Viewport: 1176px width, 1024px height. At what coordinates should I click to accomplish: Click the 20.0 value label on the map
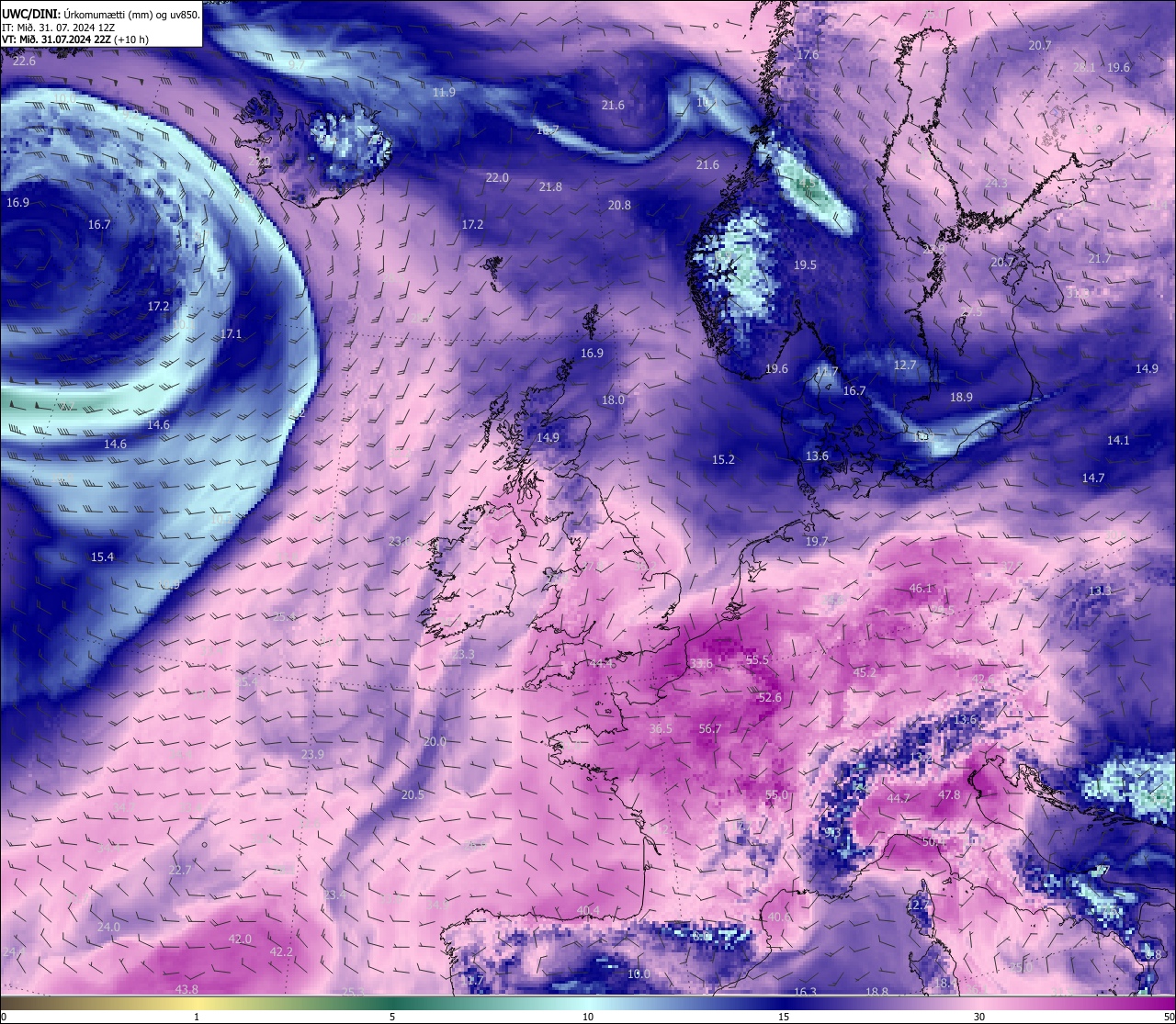(x=435, y=742)
